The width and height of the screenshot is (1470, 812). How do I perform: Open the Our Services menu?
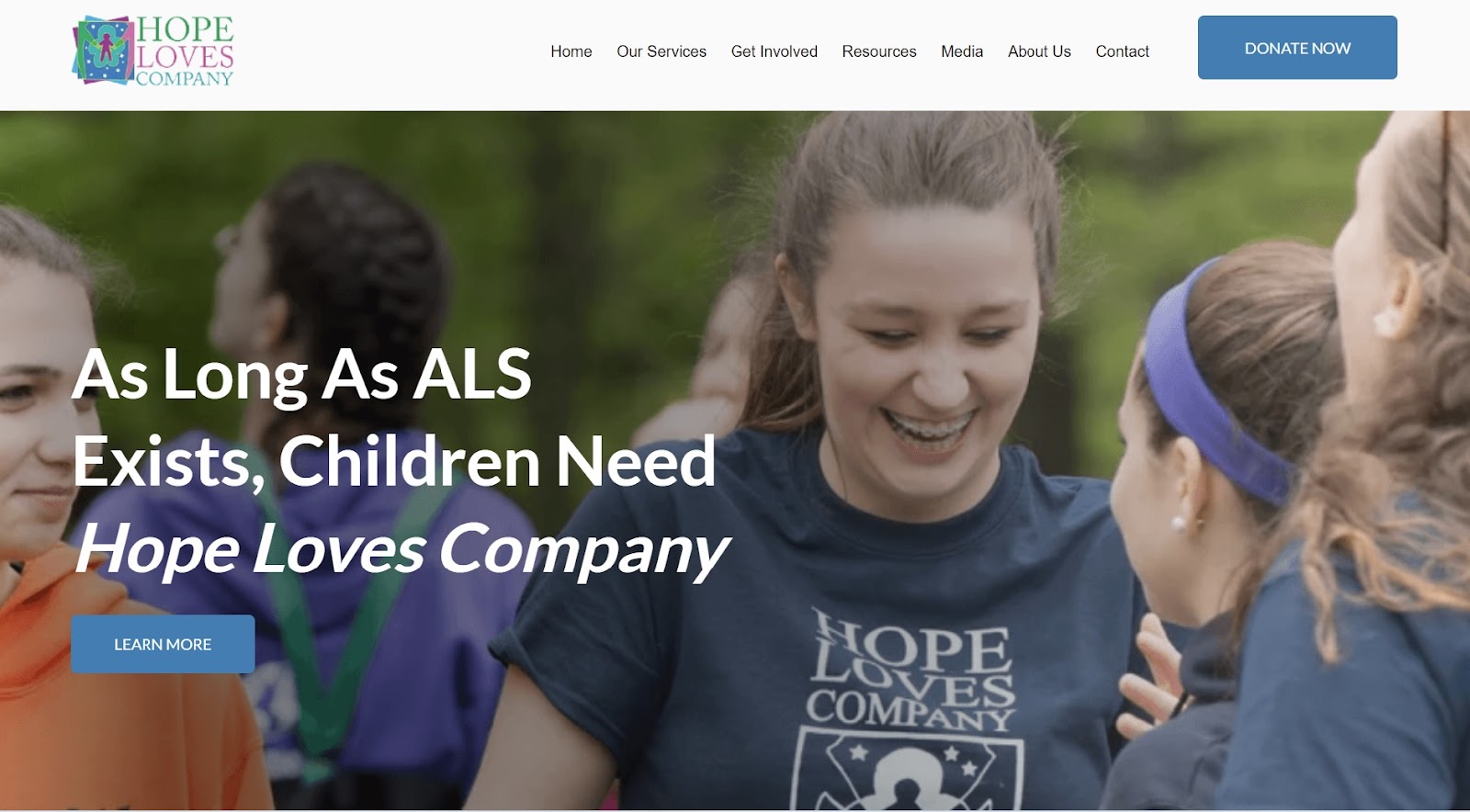(661, 51)
